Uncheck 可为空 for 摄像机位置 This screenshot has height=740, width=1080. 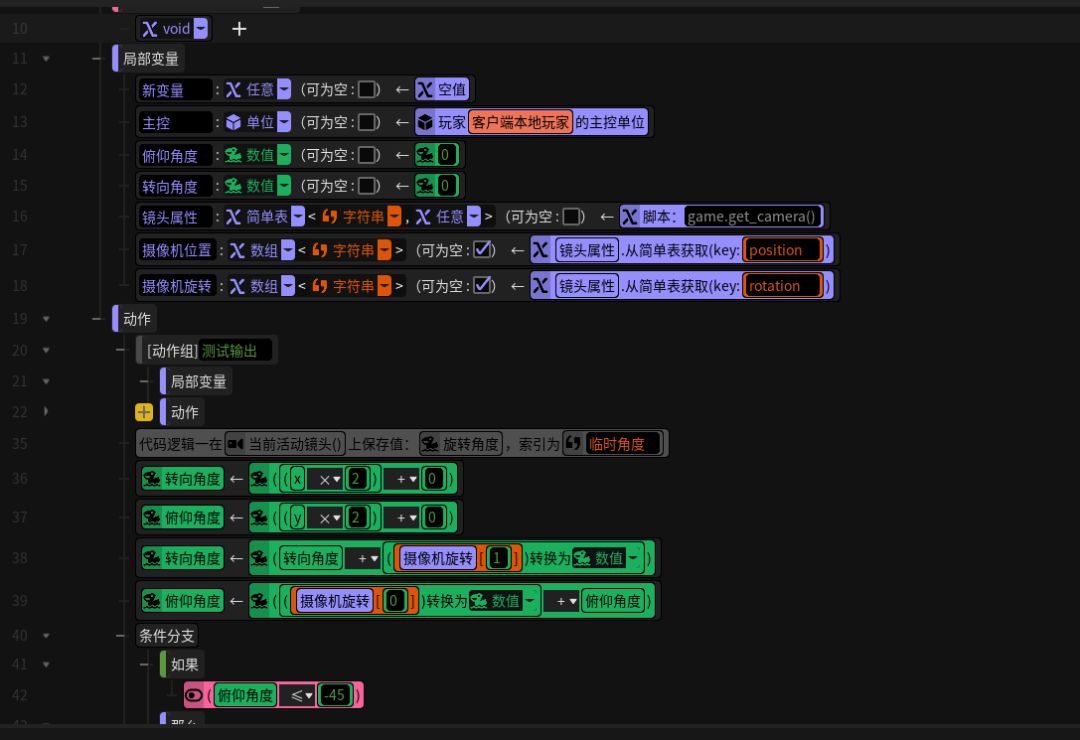[x=483, y=249]
